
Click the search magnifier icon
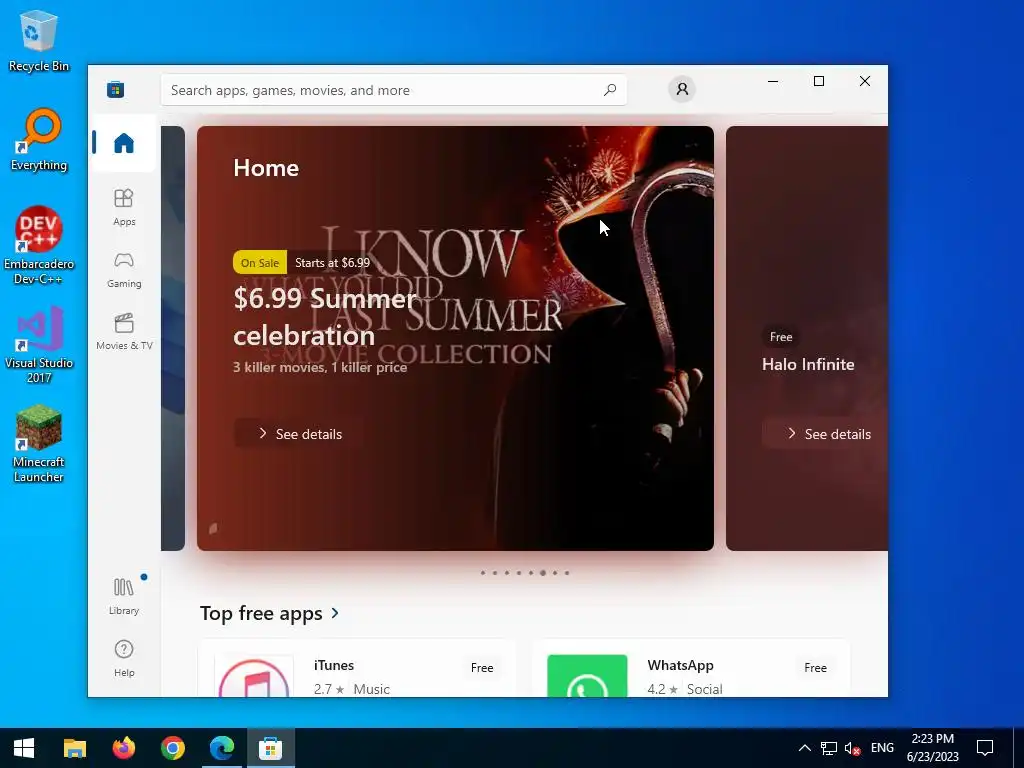[x=610, y=90]
